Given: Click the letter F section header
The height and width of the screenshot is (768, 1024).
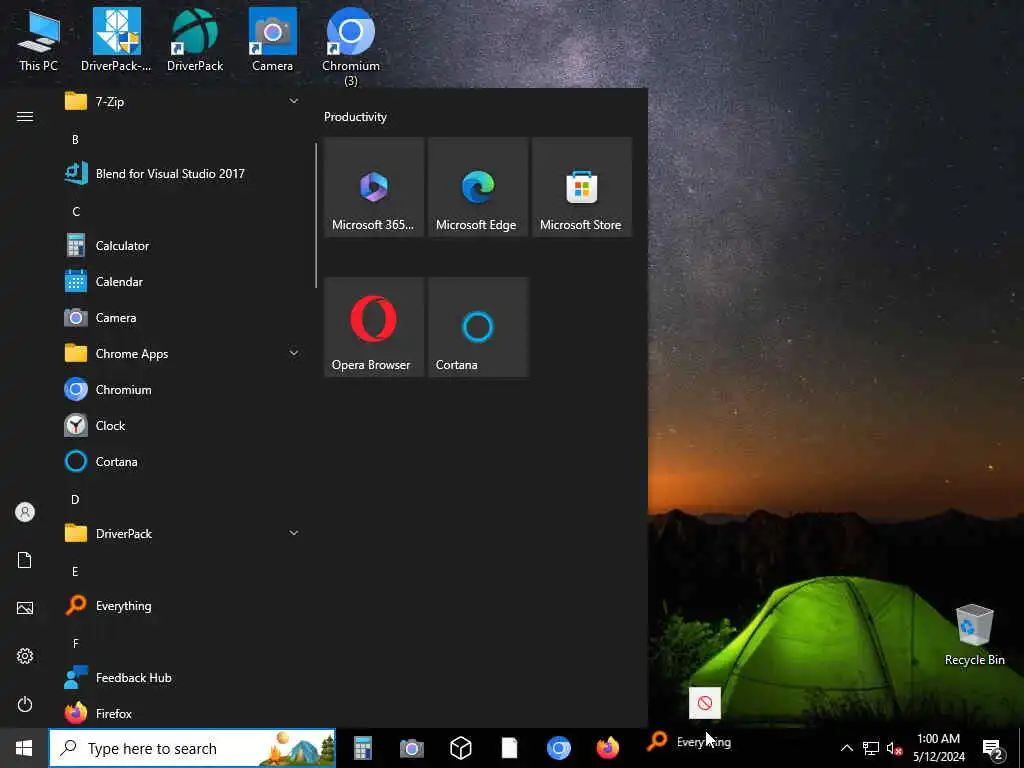Looking at the screenshot, I should [x=75, y=644].
